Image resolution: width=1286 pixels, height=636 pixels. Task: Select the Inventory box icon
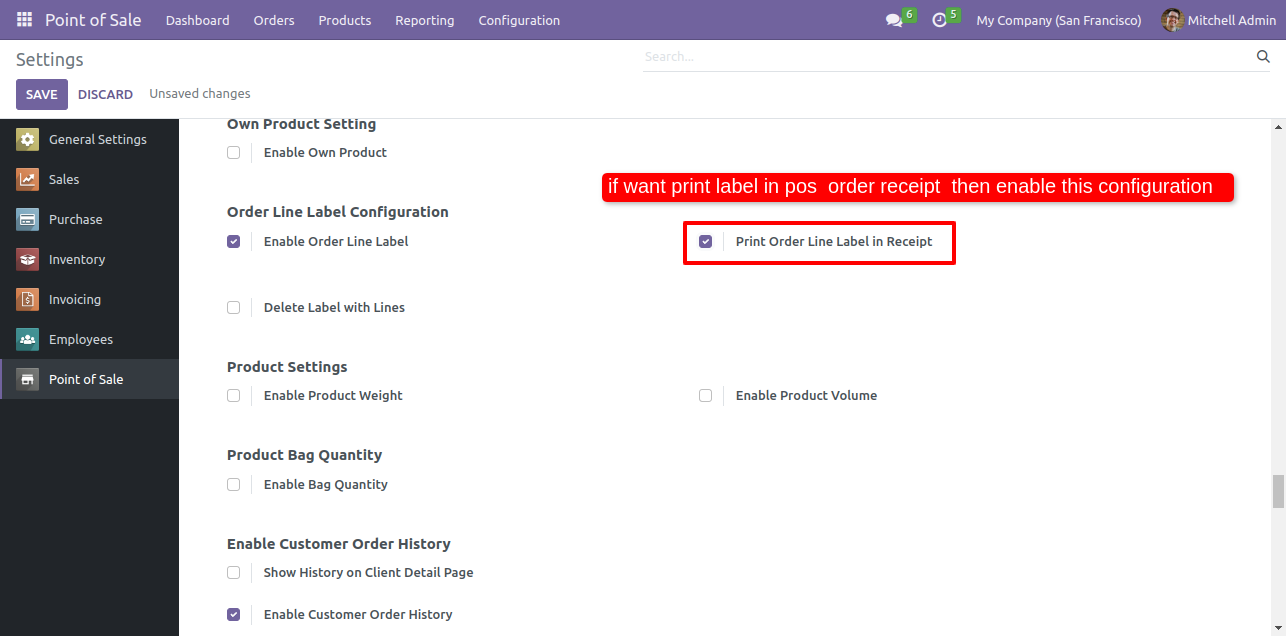[28, 260]
